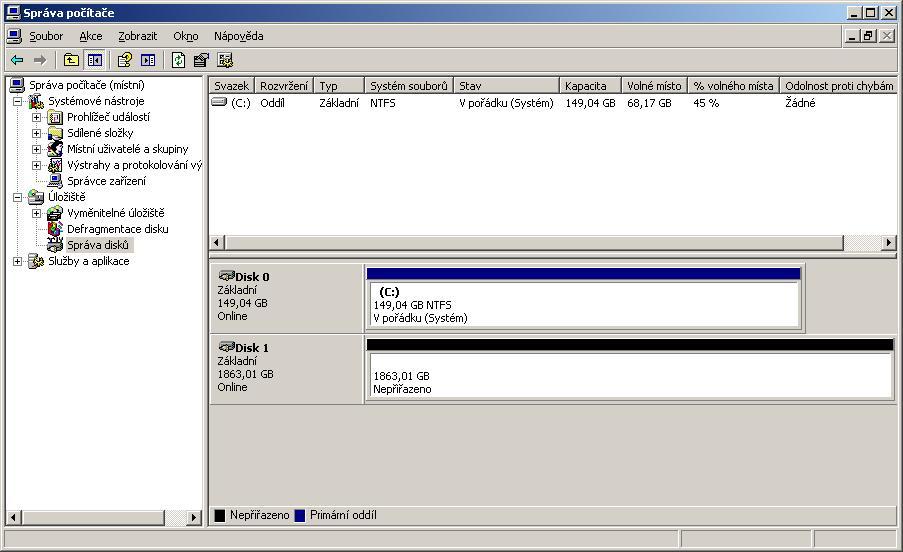Click the 'V pořádku (Systém)' status cell
Screen dimensions: 903x552
coord(506,103)
